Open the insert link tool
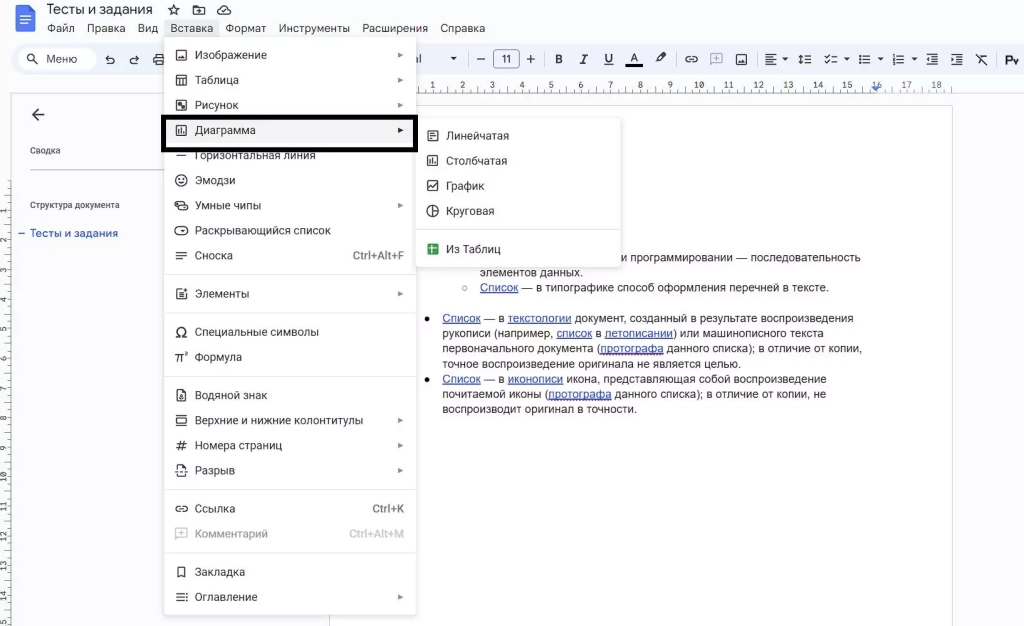 (x=690, y=59)
